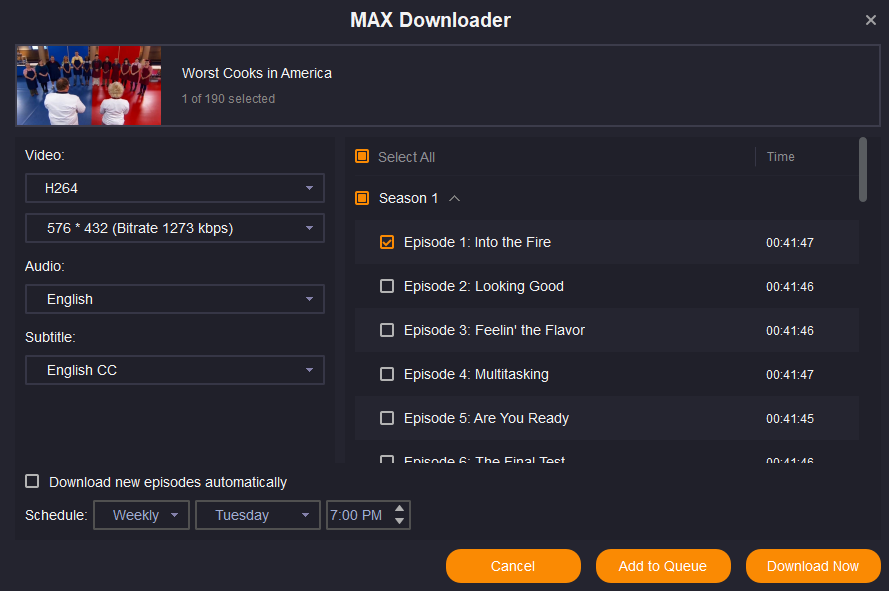Click the Episode 1: Into the Fire title
The width and height of the screenshot is (889, 591).
[477, 242]
